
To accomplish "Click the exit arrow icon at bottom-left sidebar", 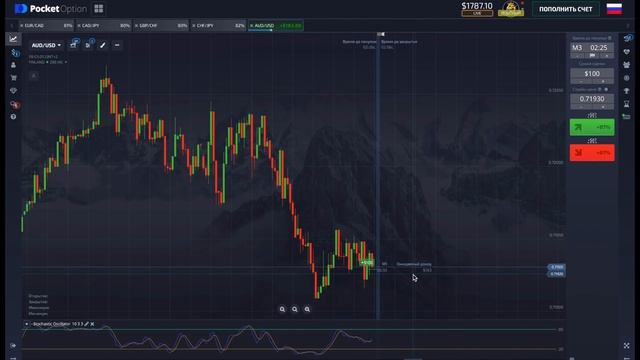I will (x=13, y=345).
